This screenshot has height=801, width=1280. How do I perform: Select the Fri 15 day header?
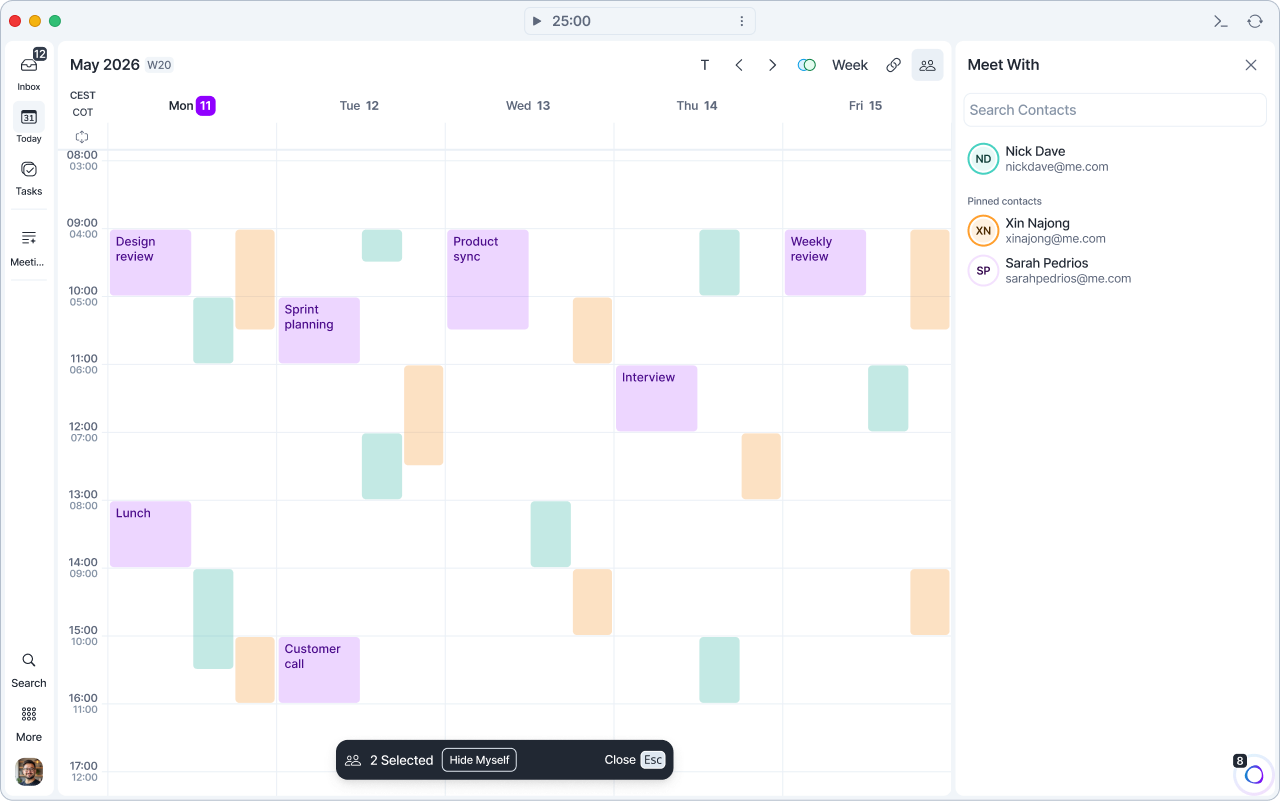coord(866,106)
